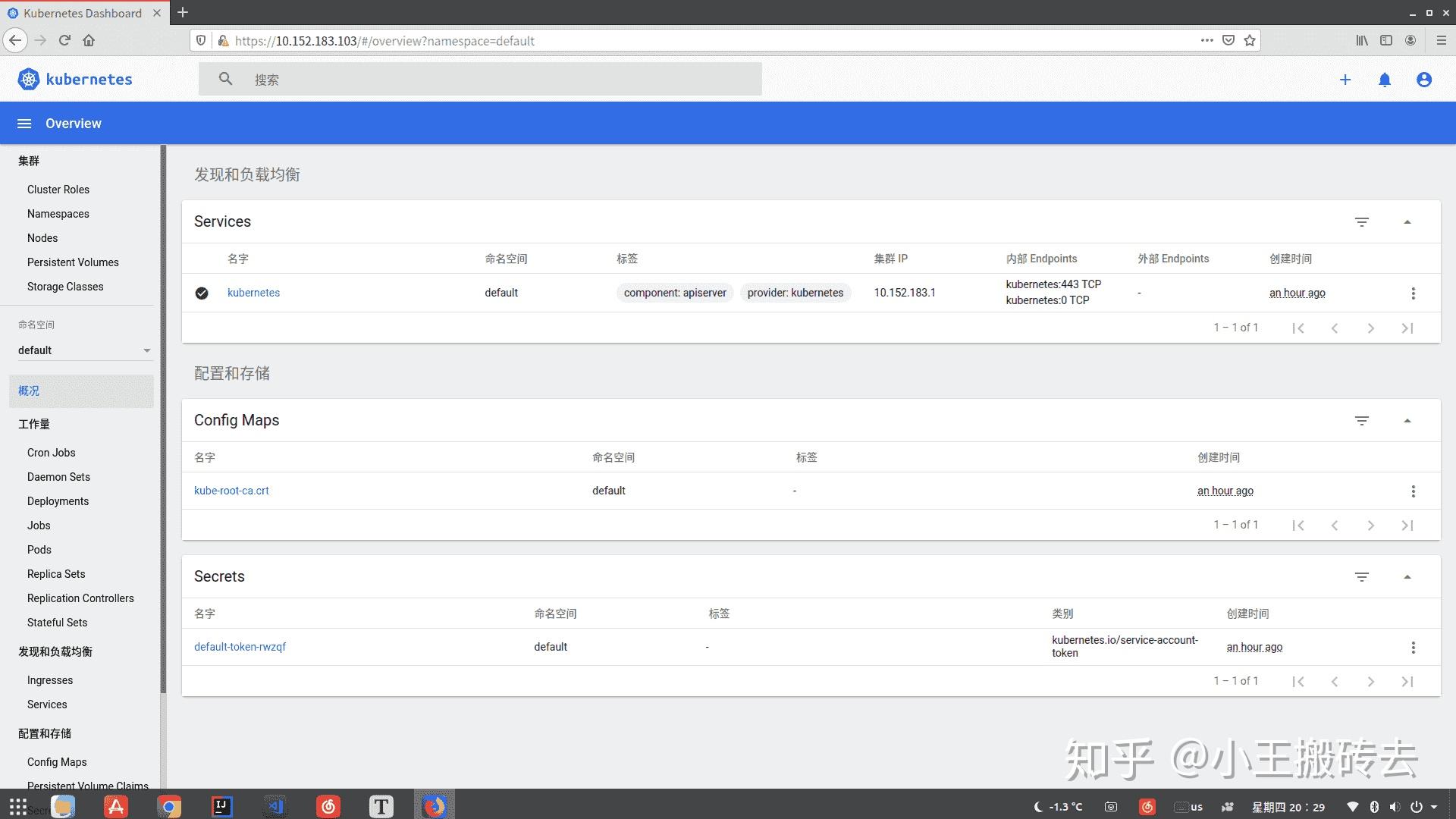Open the kubernetes service link
1456x819 pixels.
tap(253, 293)
